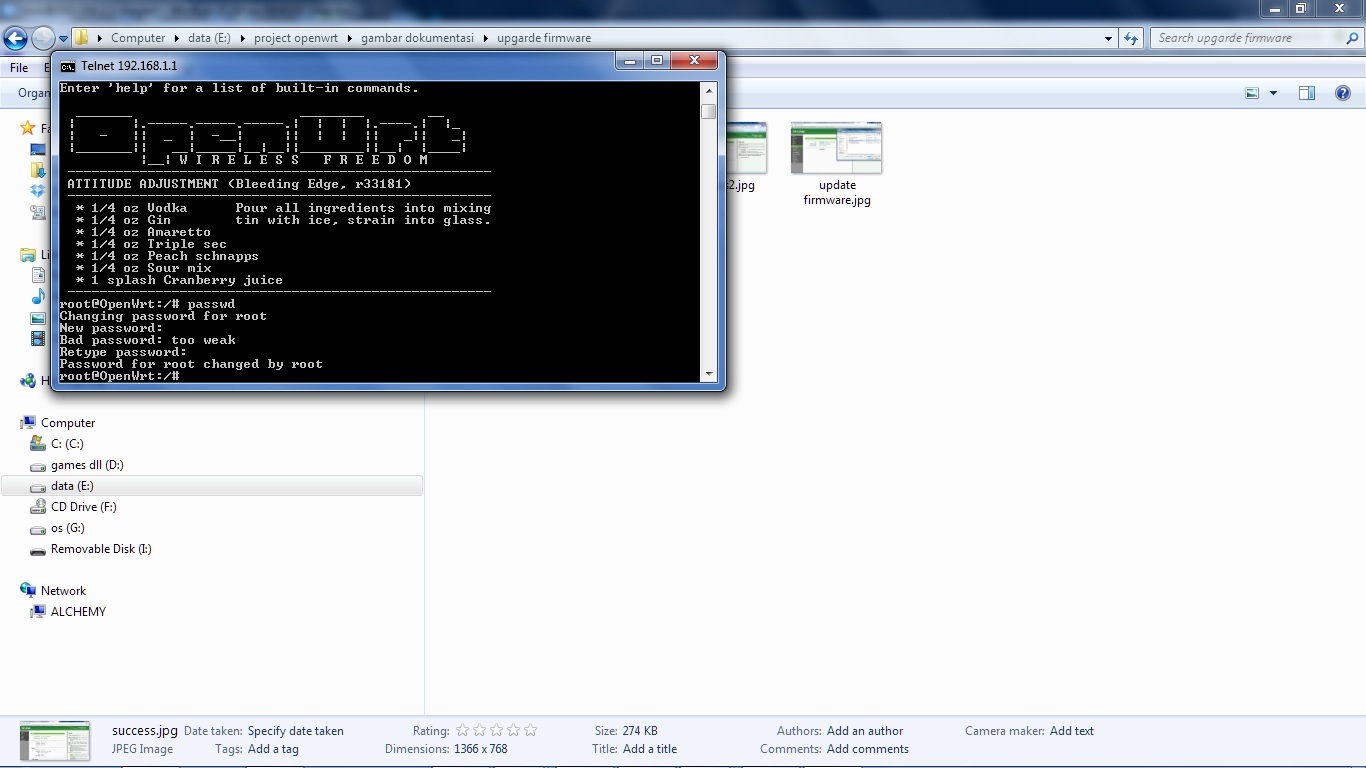1366x768 pixels.
Task: Select 'Network' in navigation tree
Action: (x=63, y=591)
